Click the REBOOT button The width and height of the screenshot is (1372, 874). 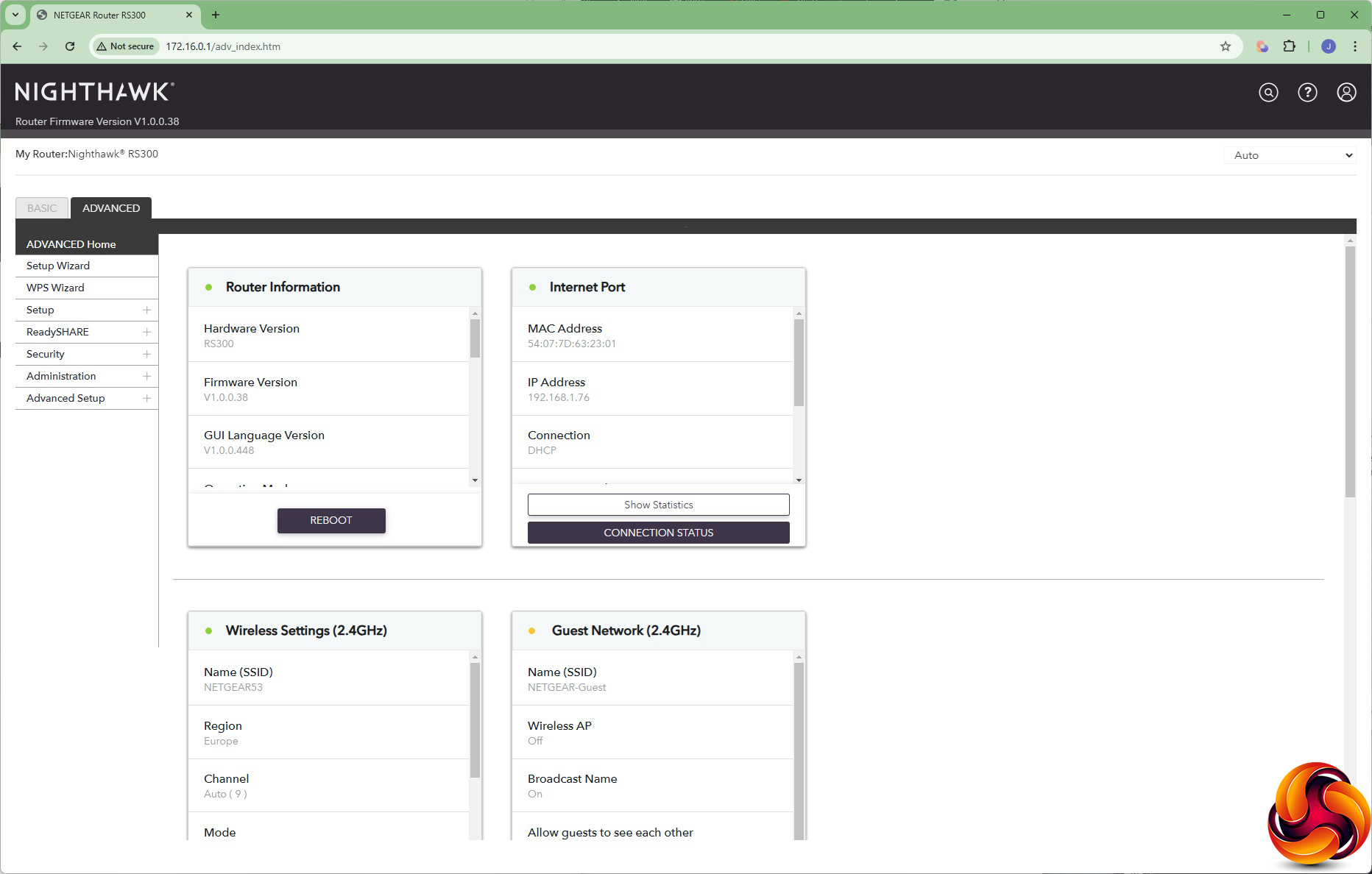point(331,520)
